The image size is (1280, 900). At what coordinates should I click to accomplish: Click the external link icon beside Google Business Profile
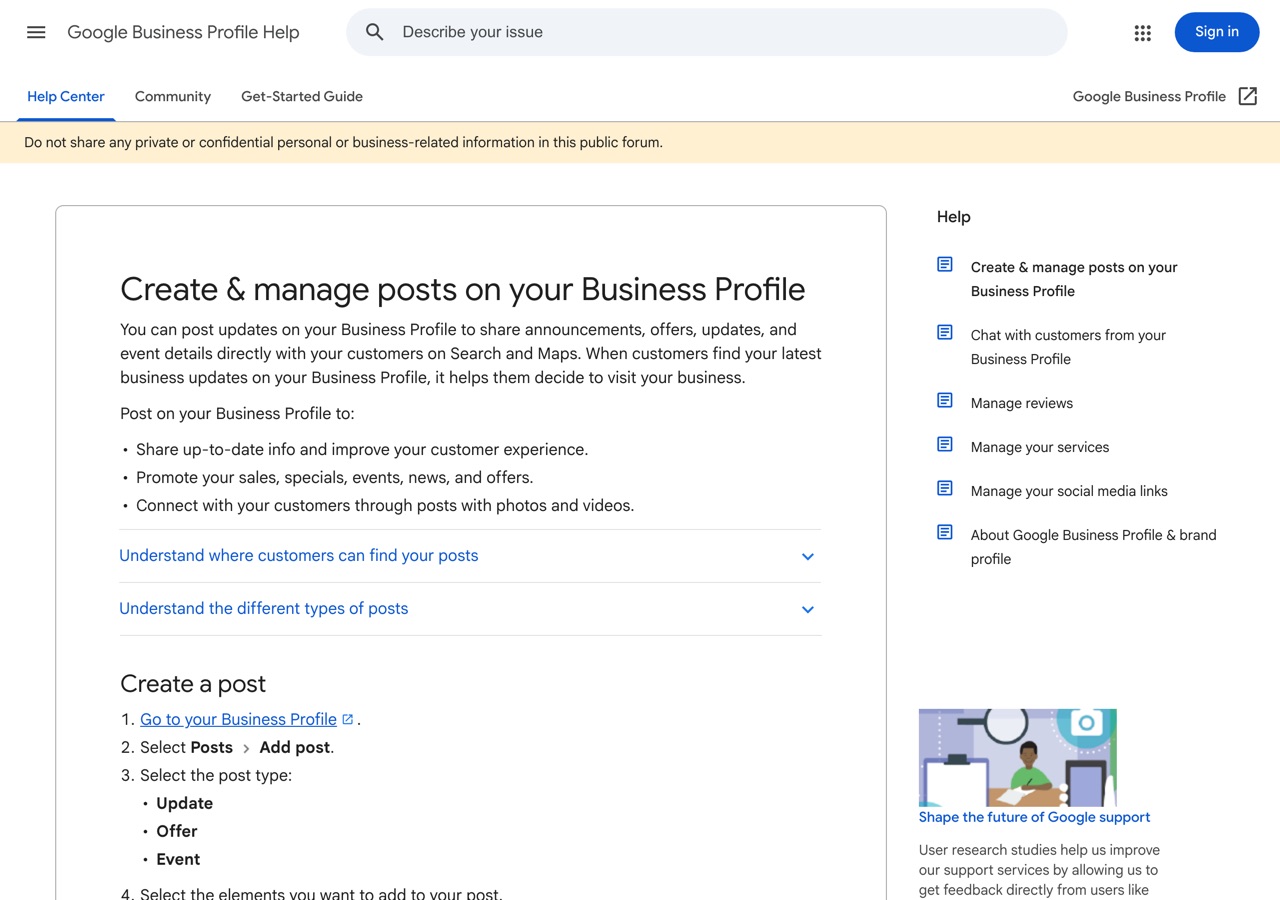(x=1248, y=96)
